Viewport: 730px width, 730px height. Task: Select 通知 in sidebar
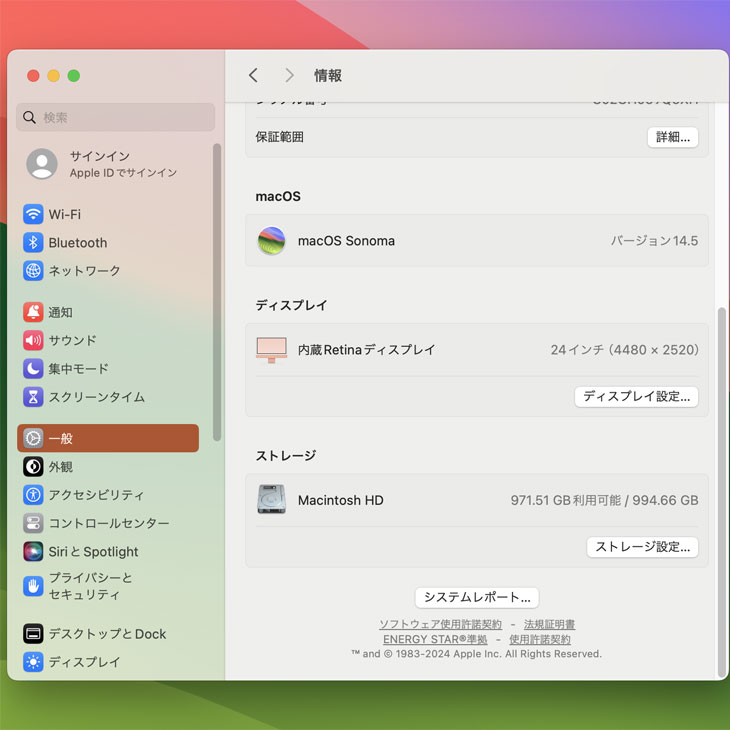click(61, 312)
